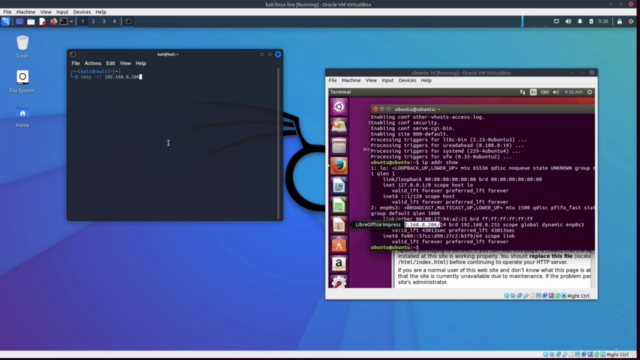Open Machine menu of the kali linux VirtualBox window

click(26, 12)
